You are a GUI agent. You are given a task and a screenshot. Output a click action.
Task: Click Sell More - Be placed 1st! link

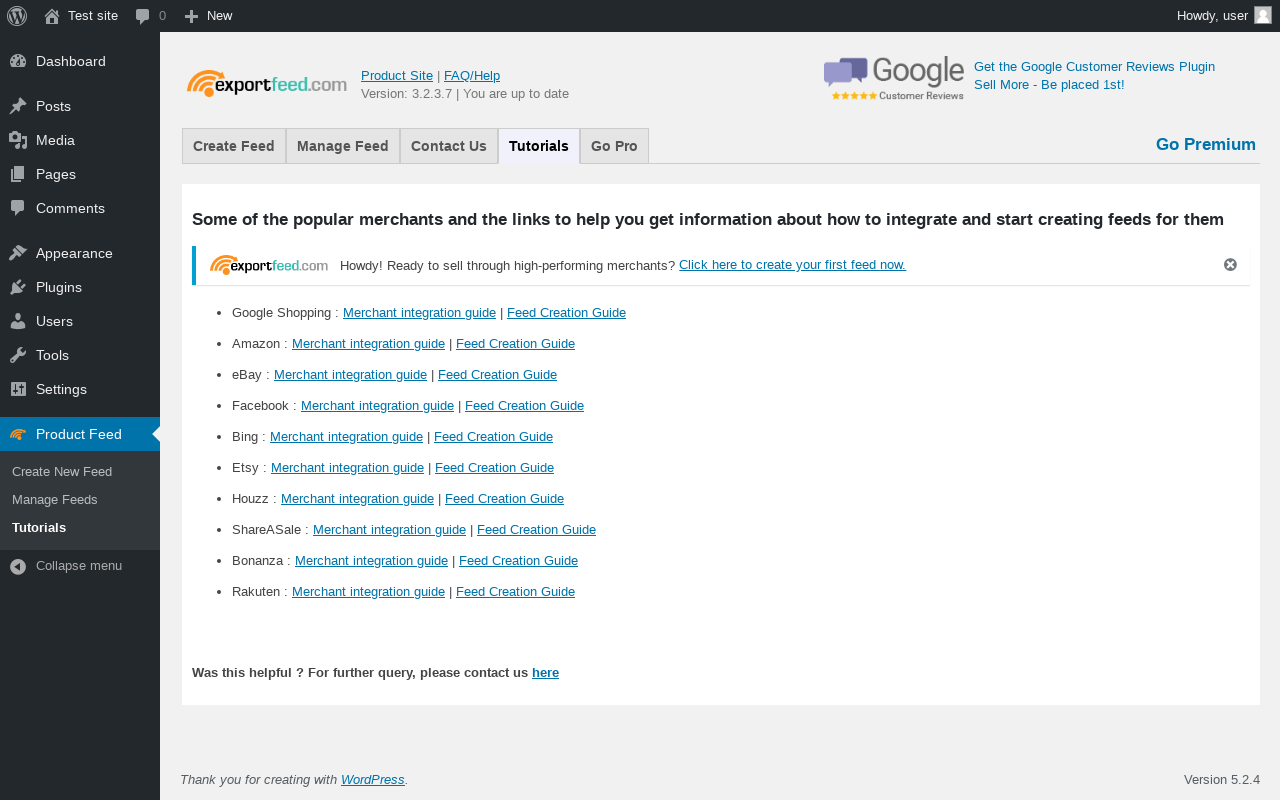click(x=1049, y=84)
